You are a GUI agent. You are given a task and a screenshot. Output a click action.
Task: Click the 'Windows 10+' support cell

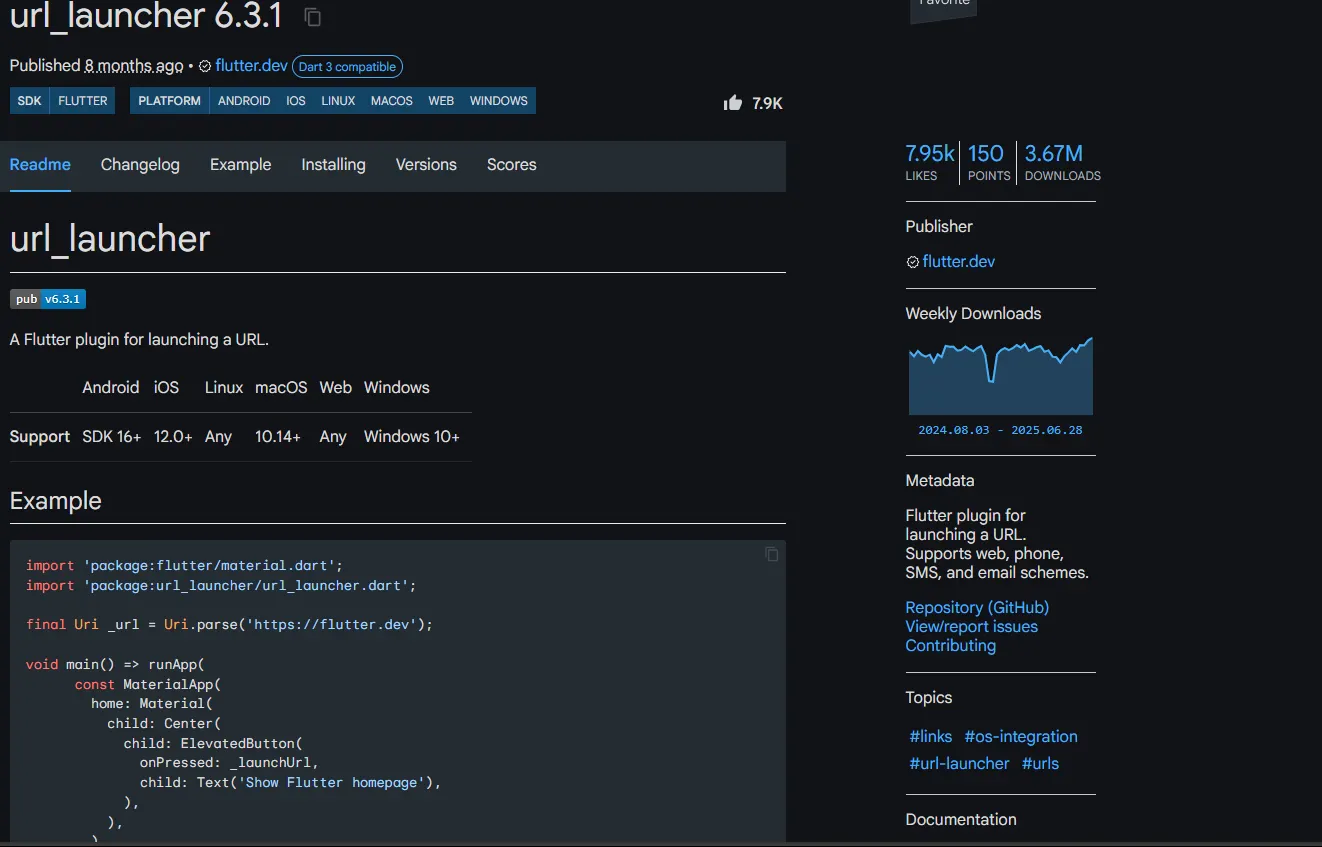412,437
